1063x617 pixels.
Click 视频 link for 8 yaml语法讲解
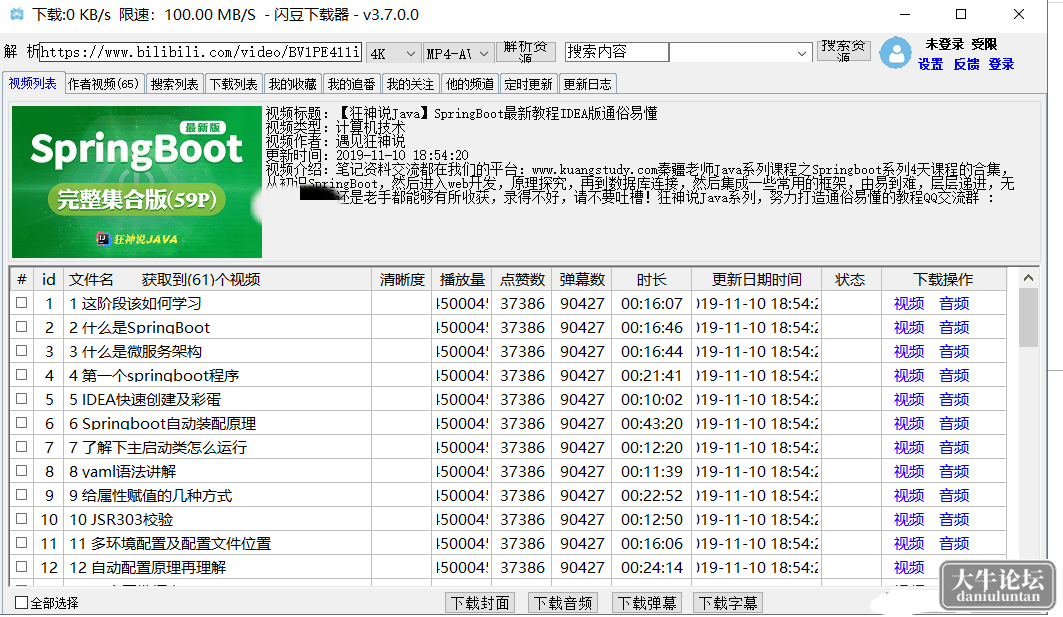click(x=908, y=471)
